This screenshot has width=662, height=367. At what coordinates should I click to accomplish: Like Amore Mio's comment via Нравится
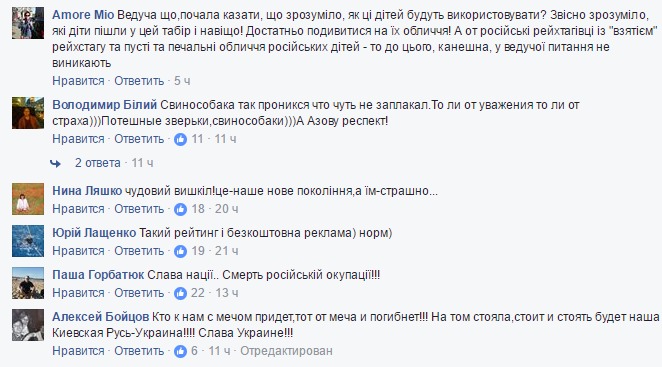(x=78, y=81)
